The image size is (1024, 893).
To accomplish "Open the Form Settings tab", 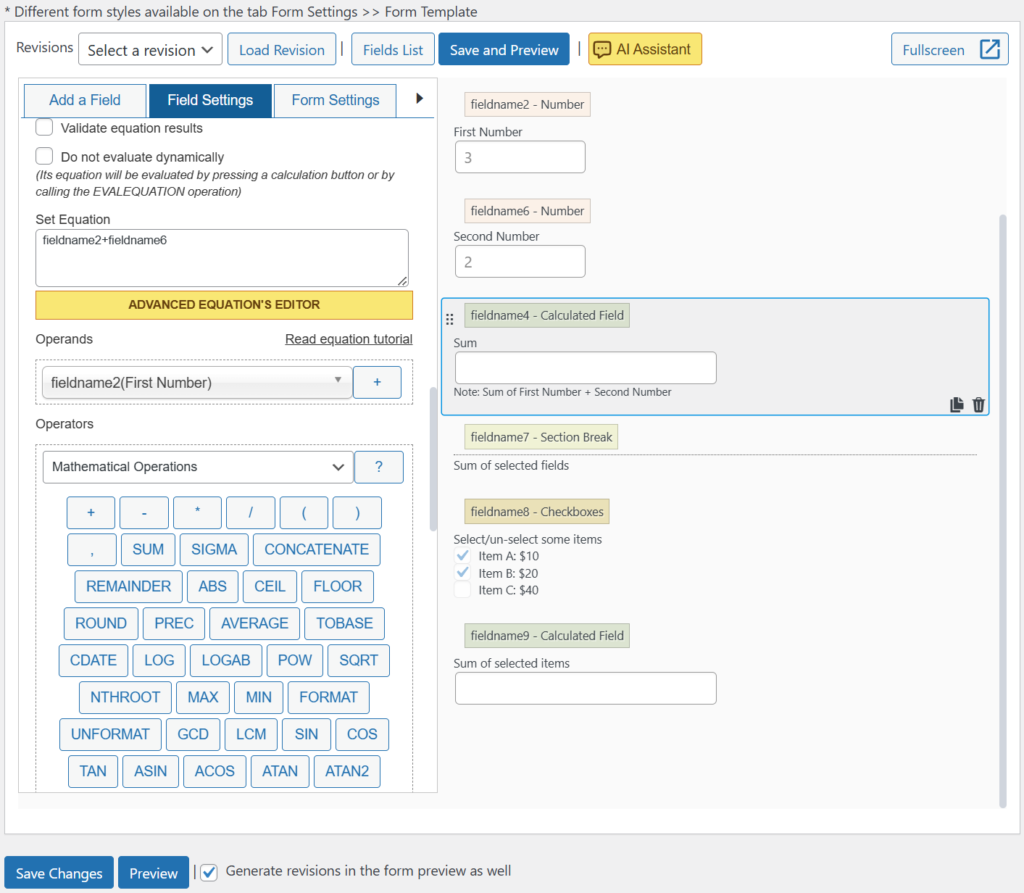I will point(335,101).
